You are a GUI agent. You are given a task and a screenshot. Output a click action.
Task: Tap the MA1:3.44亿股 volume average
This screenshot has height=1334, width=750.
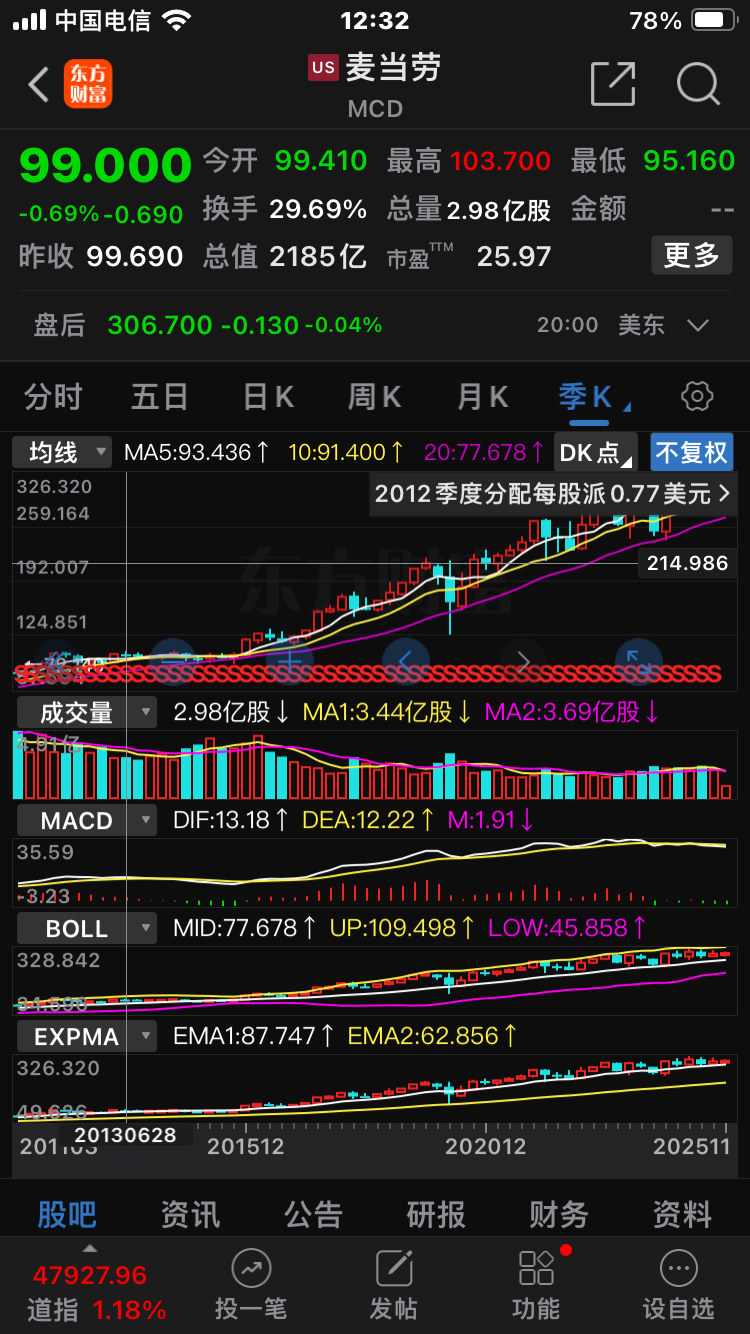point(388,713)
